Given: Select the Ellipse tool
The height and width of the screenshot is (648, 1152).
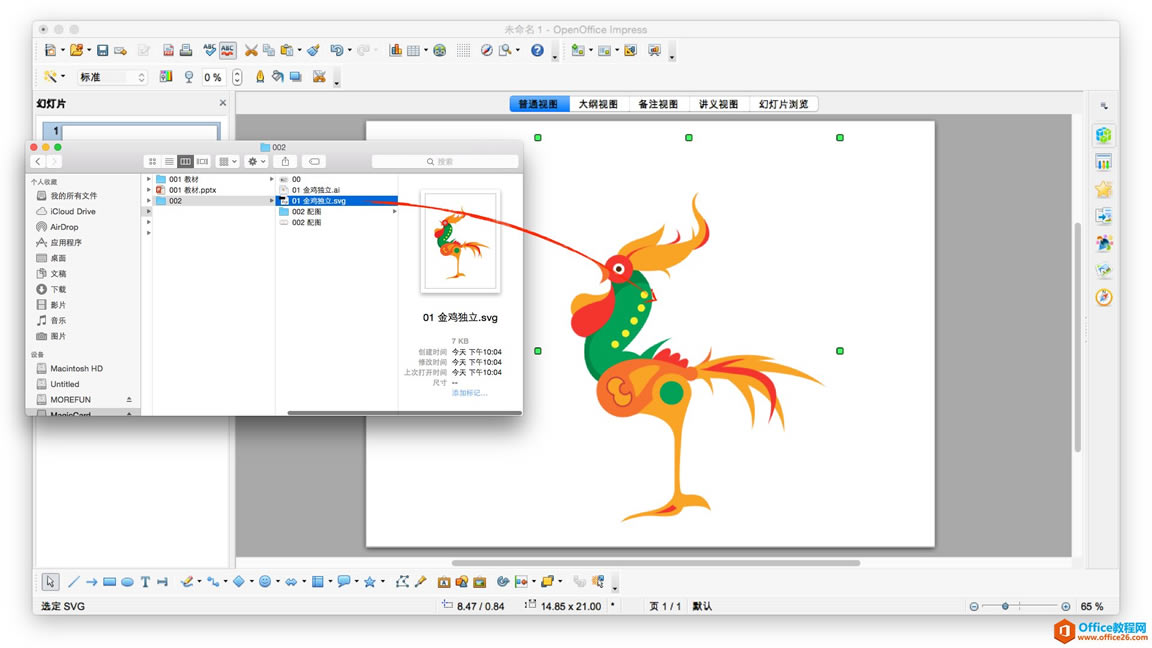Looking at the screenshot, I should [x=127, y=581].
